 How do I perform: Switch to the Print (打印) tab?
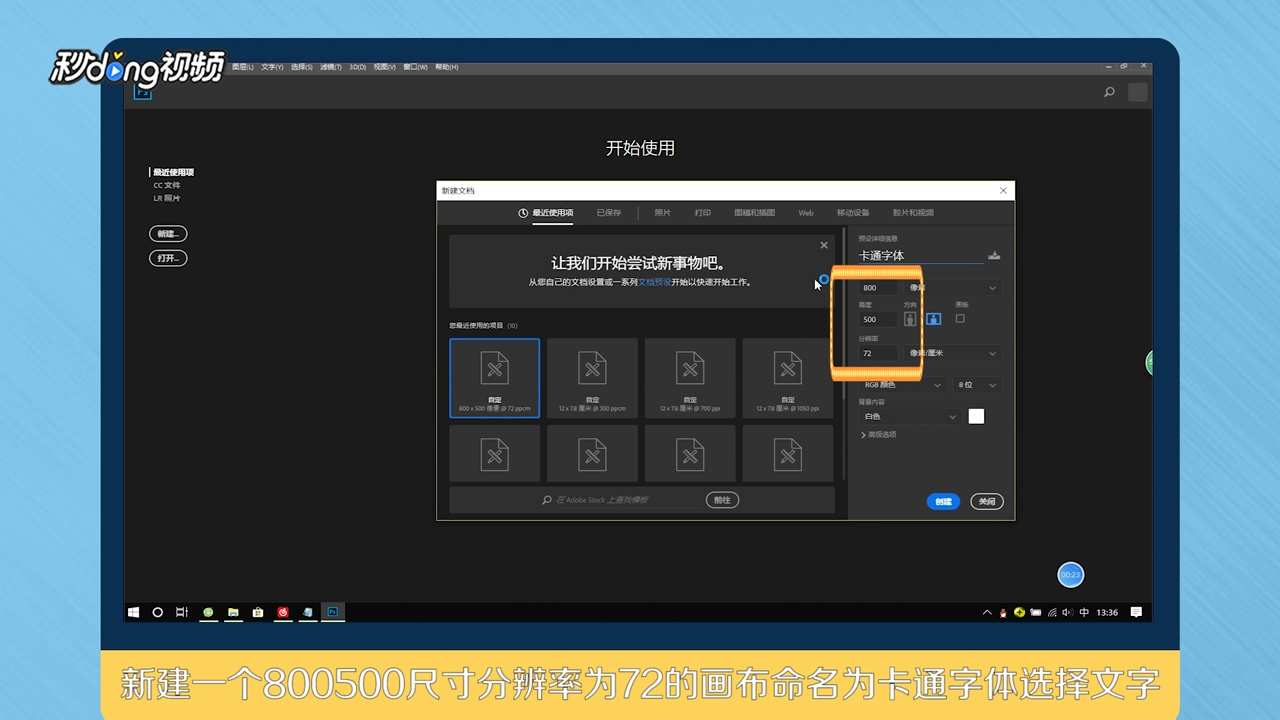[x=703, y=213]
